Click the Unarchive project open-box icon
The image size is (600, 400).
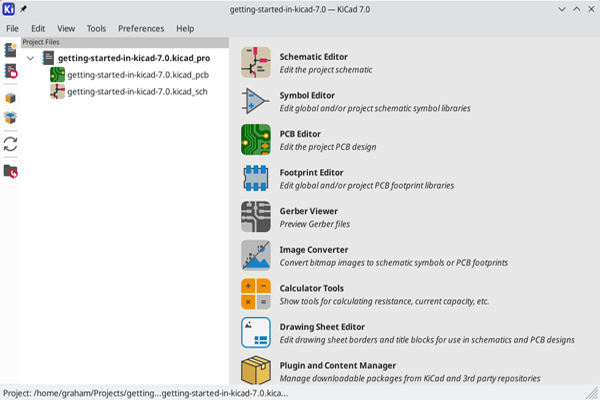[11, 118]
